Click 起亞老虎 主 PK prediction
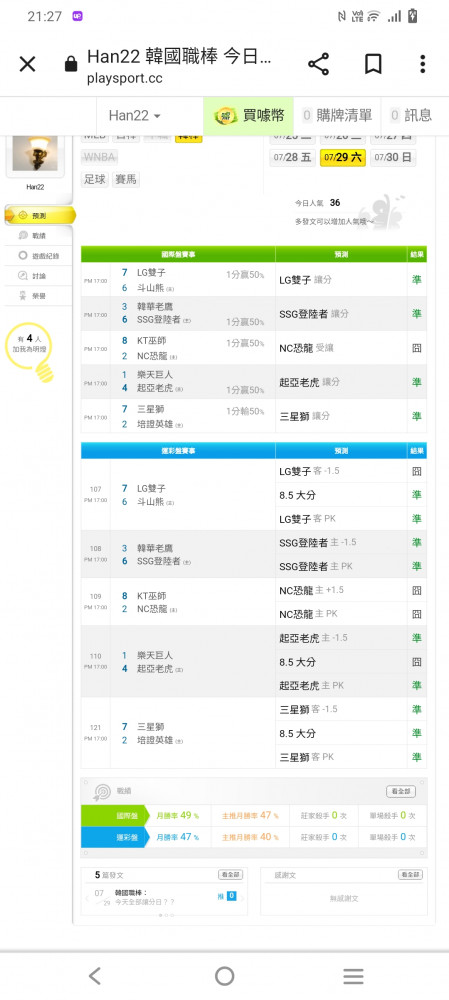The width and height of the screenshot is (449, 1000). (x=311, y=685)
